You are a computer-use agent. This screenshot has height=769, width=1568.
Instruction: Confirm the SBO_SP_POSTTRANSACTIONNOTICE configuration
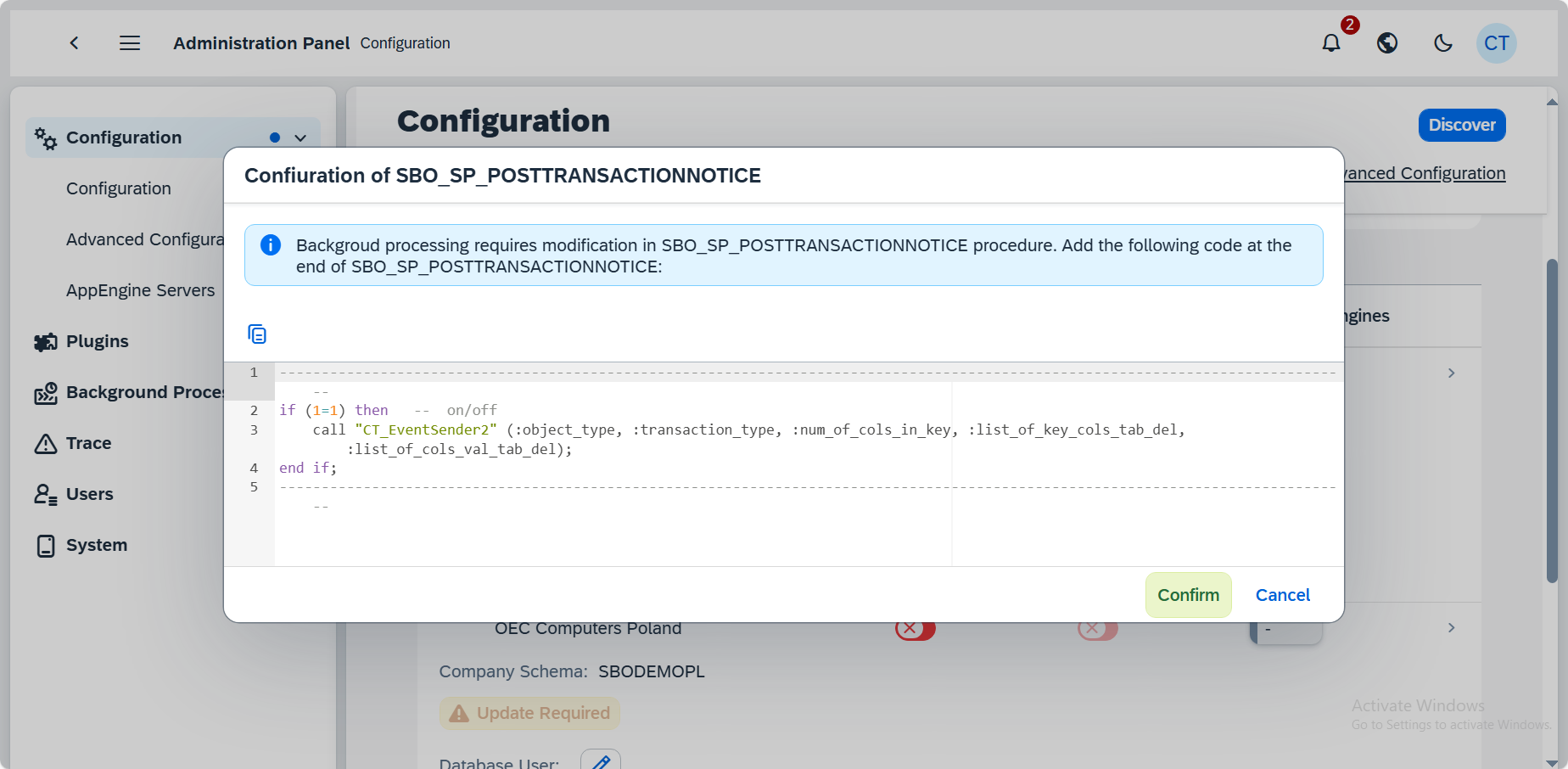tap(1188, 594)
